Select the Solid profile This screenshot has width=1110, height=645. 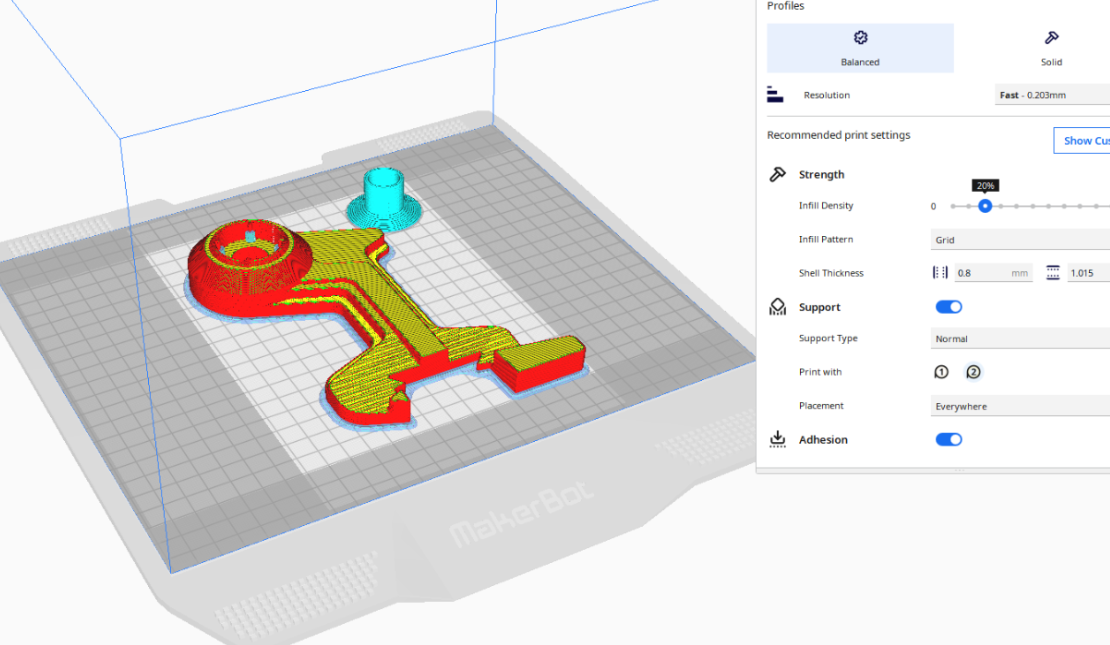pyautogui.click(x=1050, y=48)
